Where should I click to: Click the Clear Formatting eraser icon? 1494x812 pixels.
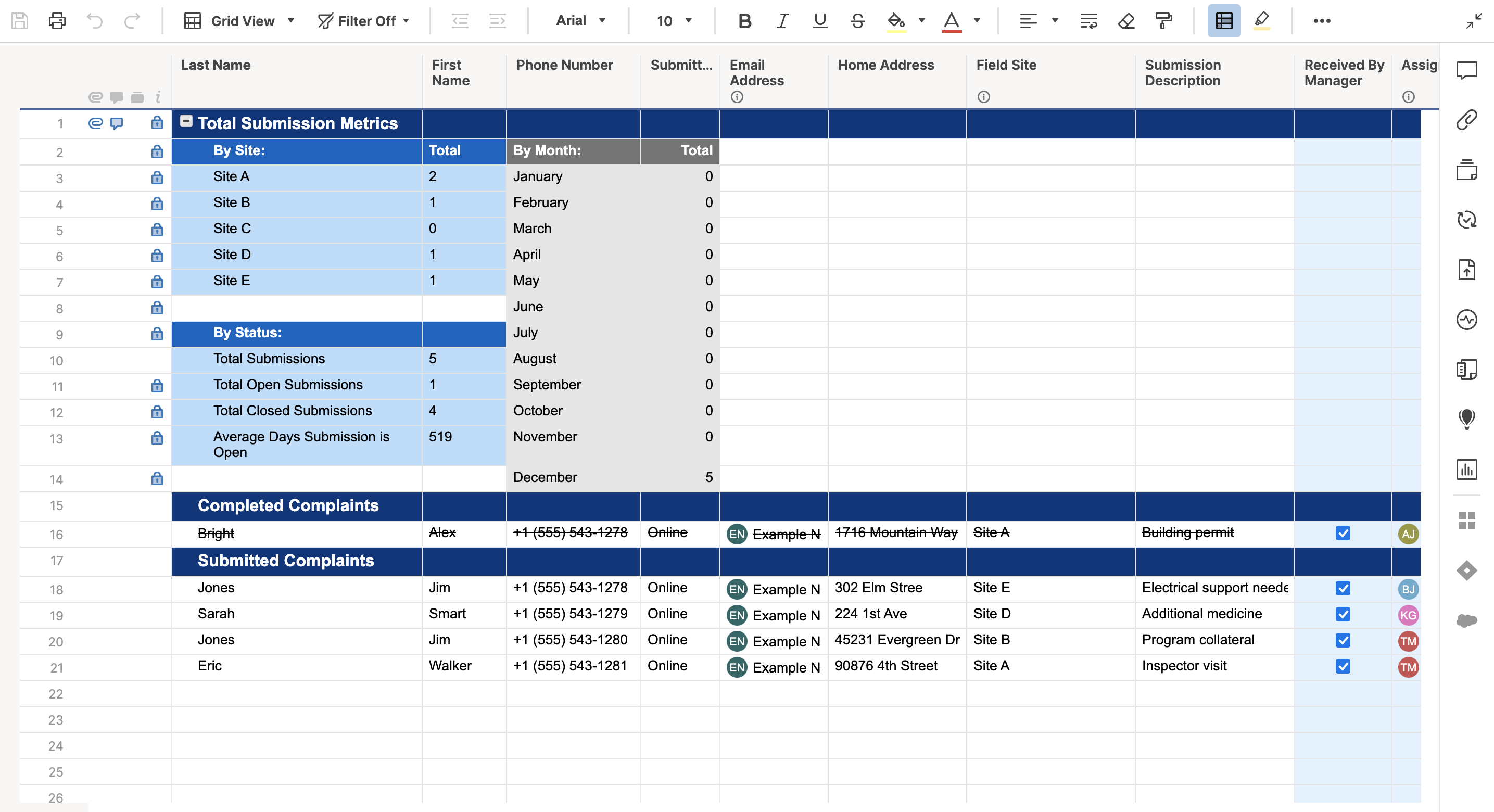tap(1126, 21)
